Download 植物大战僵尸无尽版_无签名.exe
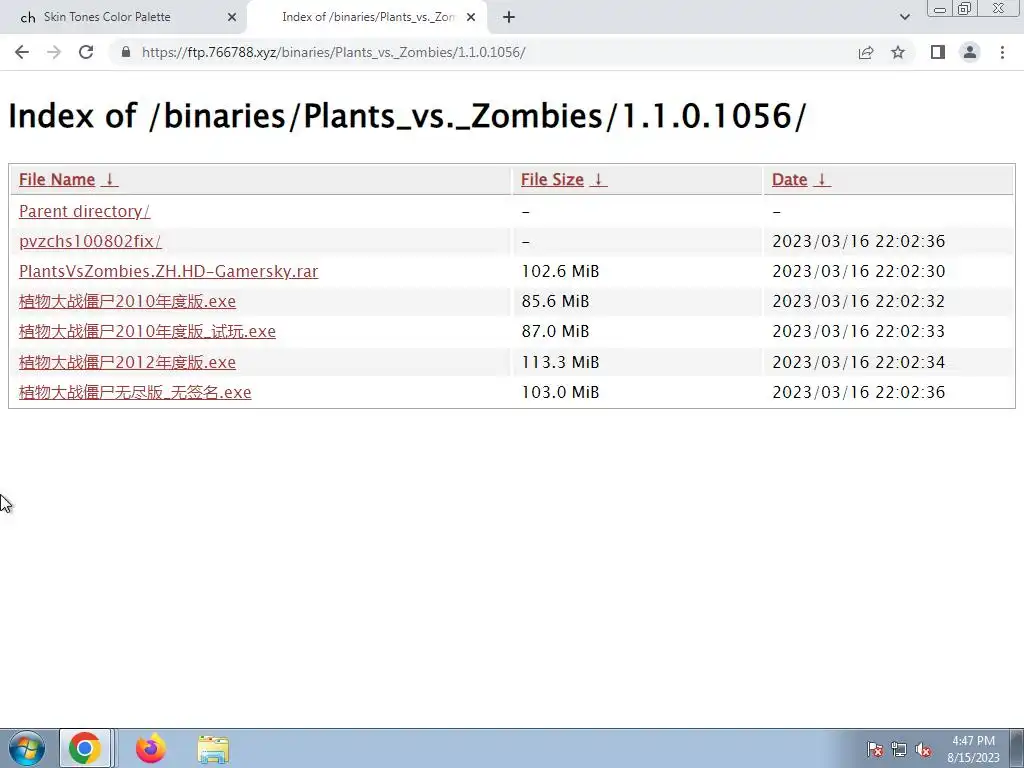The image size is (1024, 768). point(135,392)
